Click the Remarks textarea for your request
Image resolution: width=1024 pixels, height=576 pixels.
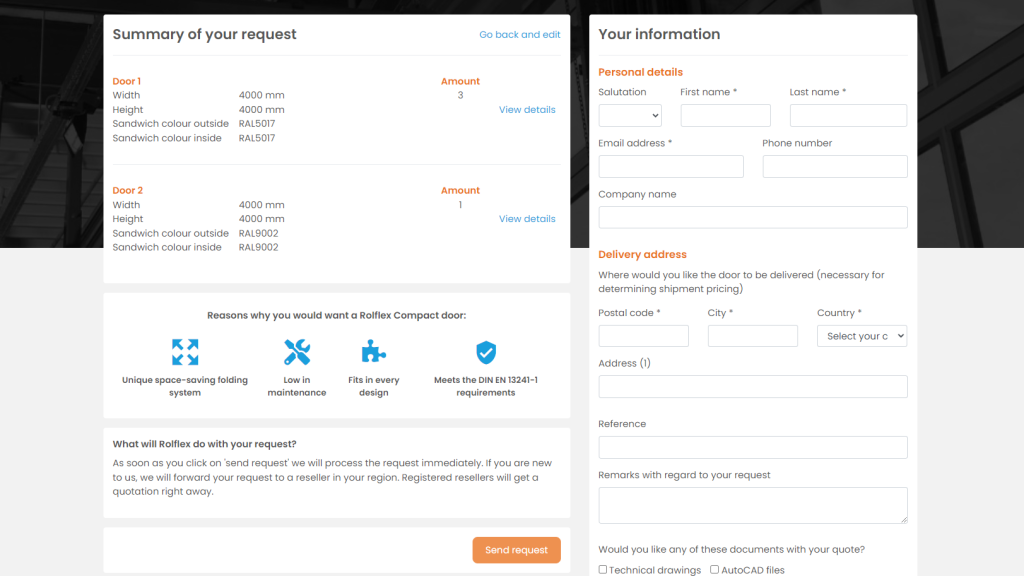[x=752, y=505]
